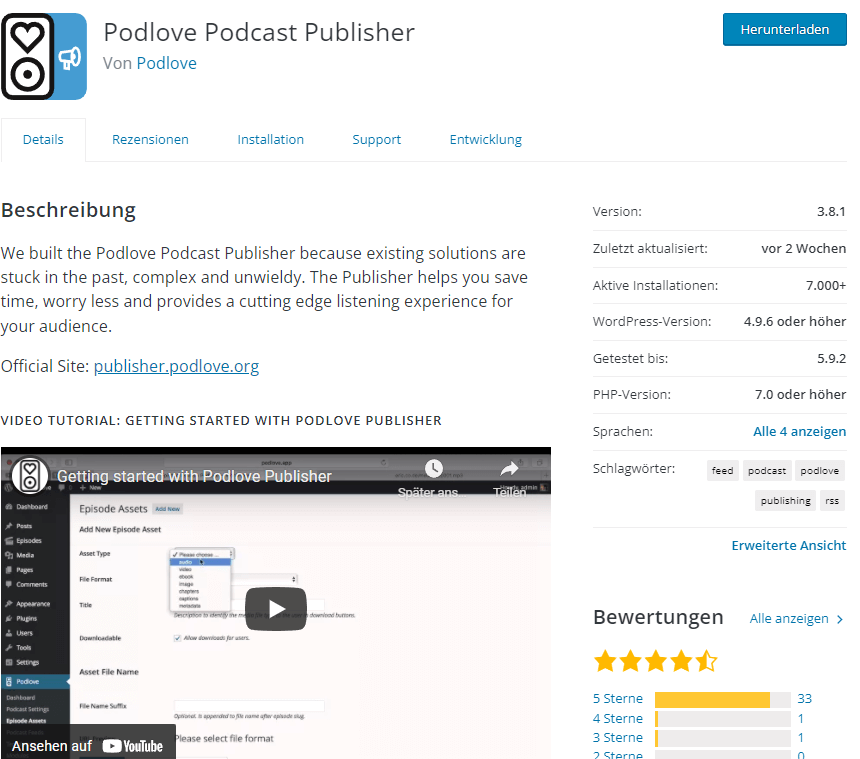Click the Podlove channel avatar in video
Screen dimensions: 860x759
[30, 476]
